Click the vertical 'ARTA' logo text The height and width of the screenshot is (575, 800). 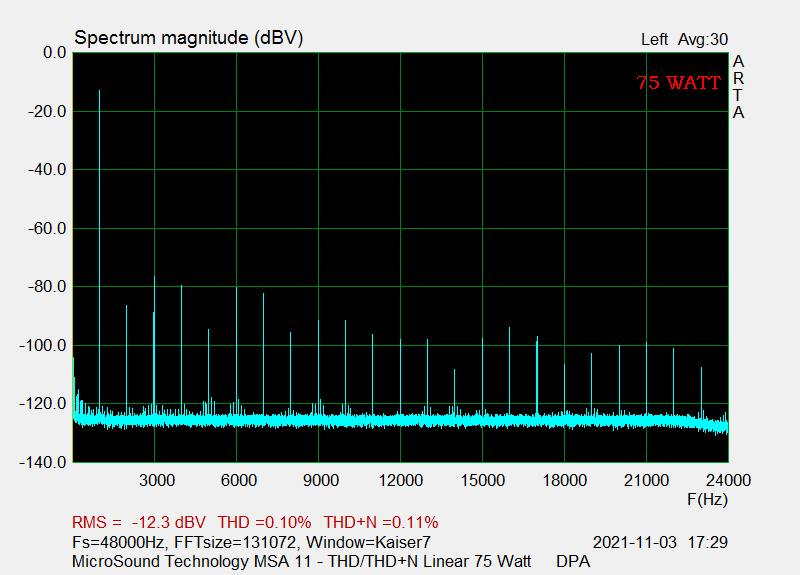point(738,87)
